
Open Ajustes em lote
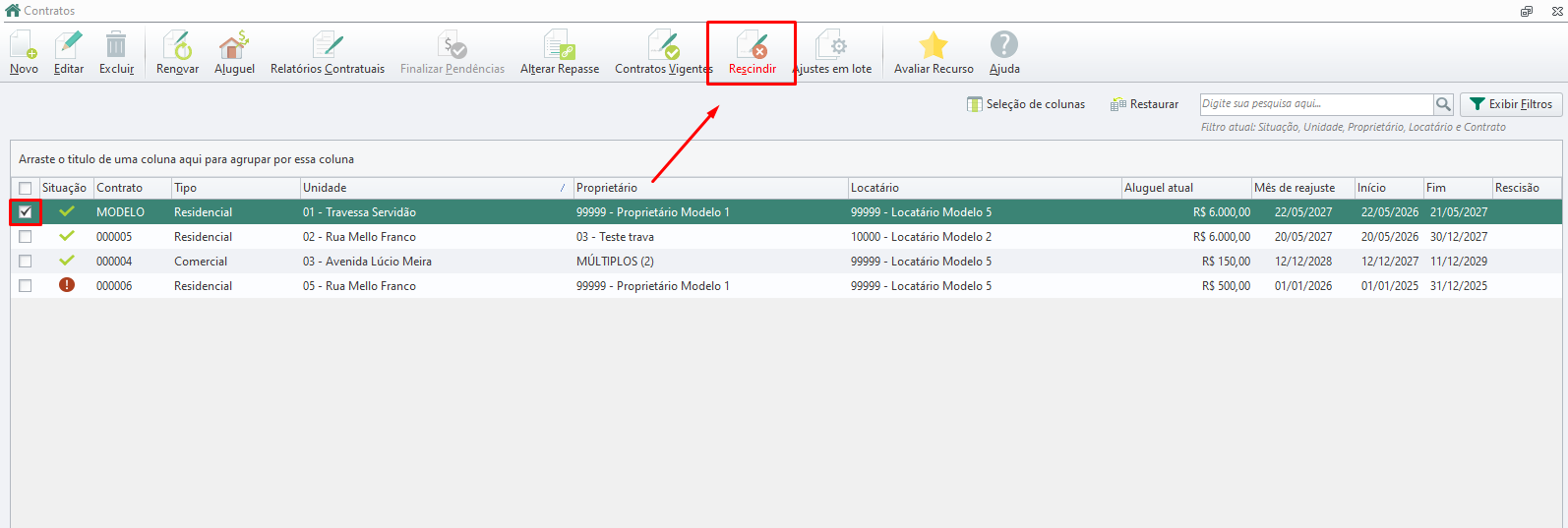pyautogui.click(x=832, y=53)
